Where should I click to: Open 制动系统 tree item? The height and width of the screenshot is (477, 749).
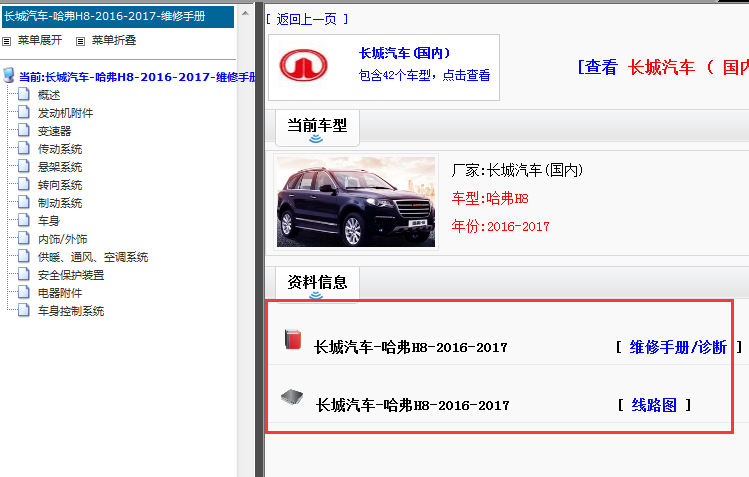(60, 203)
